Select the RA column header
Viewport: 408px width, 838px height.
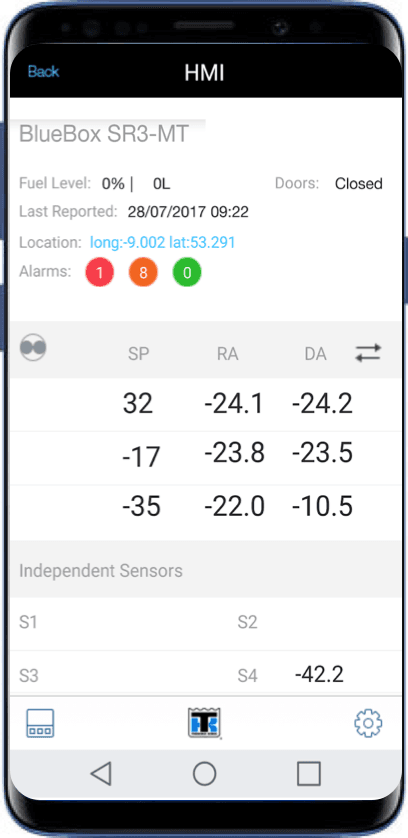point(227,354)
